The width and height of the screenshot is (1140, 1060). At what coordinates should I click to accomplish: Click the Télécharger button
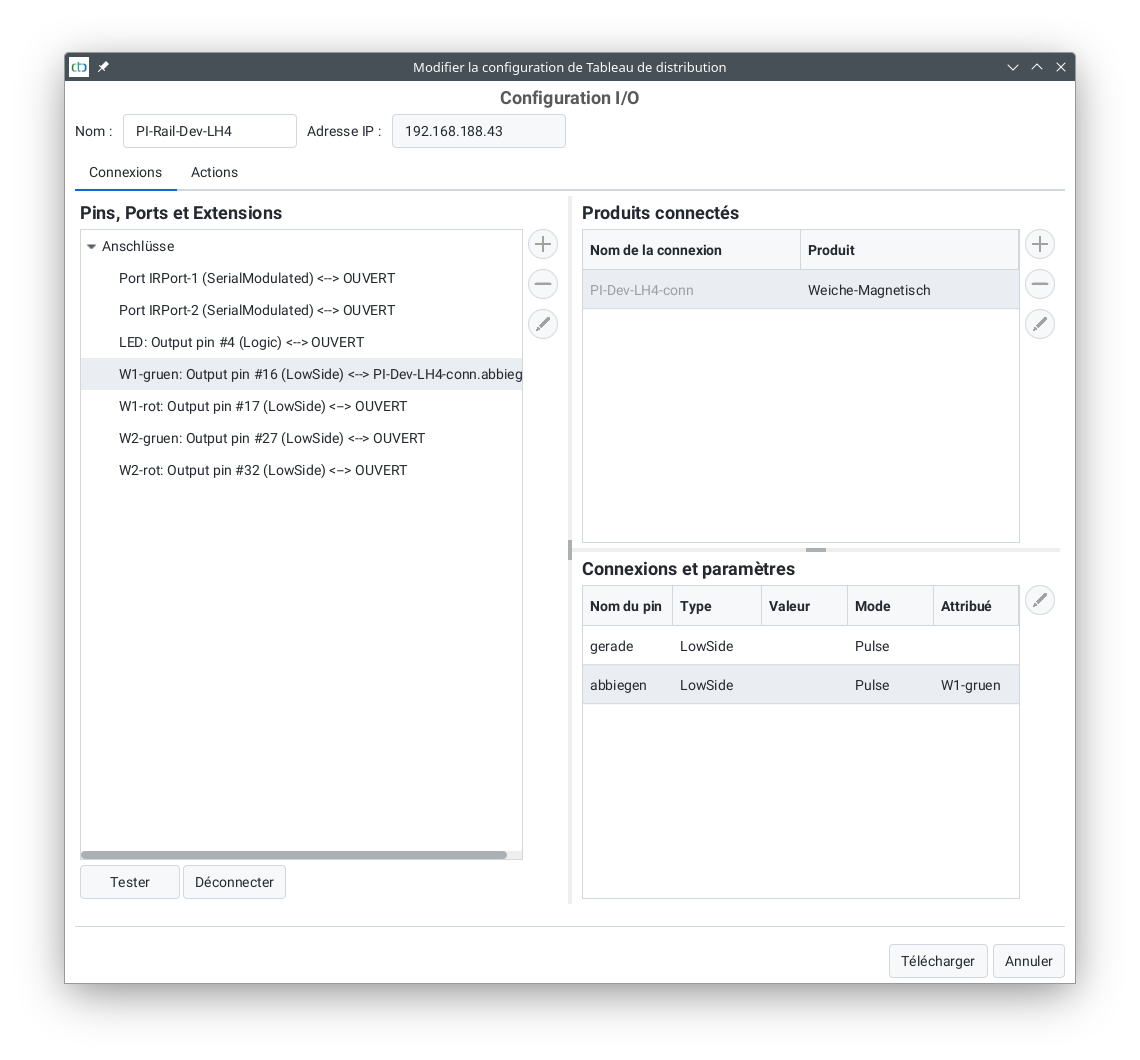[937, 961]
